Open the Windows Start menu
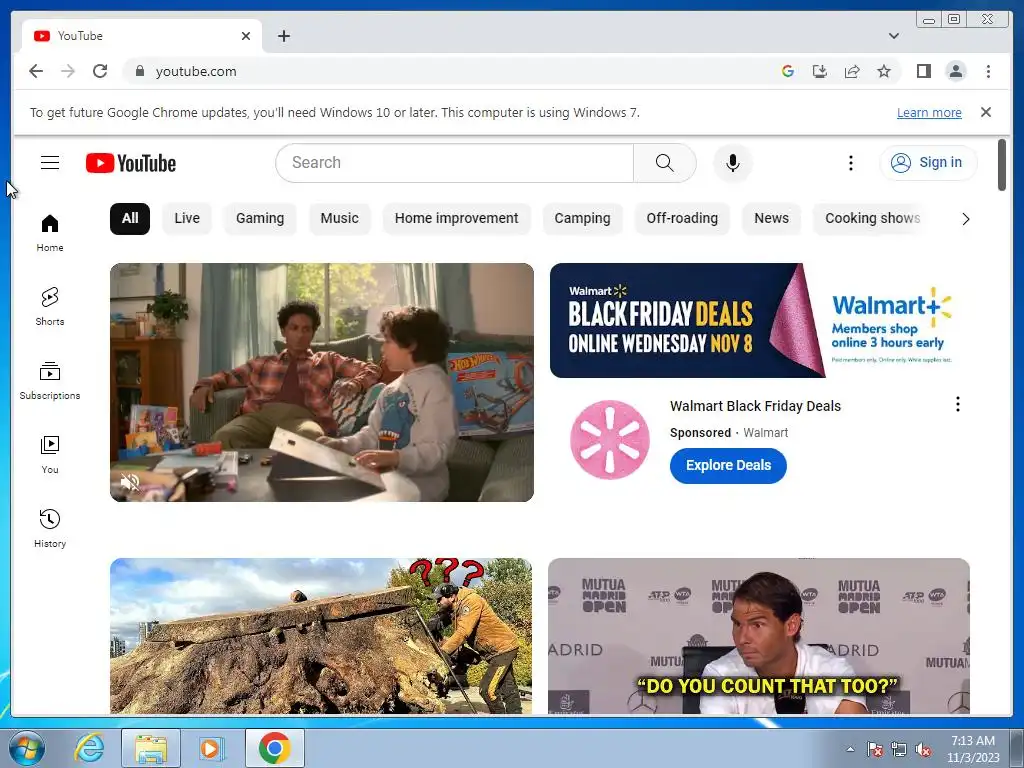Viewport: 1024px width, 768px height. pyautogui.click(x=27, y=748)
